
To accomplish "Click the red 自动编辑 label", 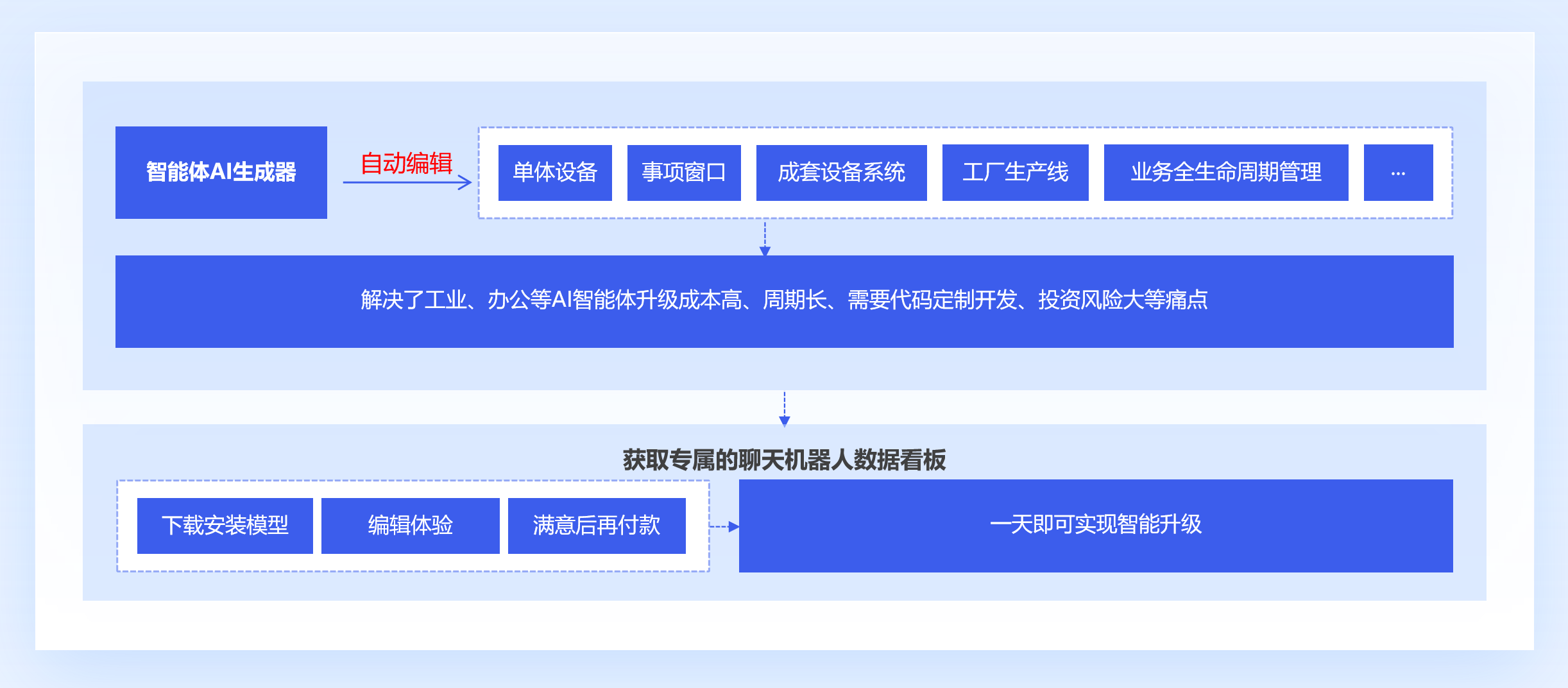I will tap(406, 163).
